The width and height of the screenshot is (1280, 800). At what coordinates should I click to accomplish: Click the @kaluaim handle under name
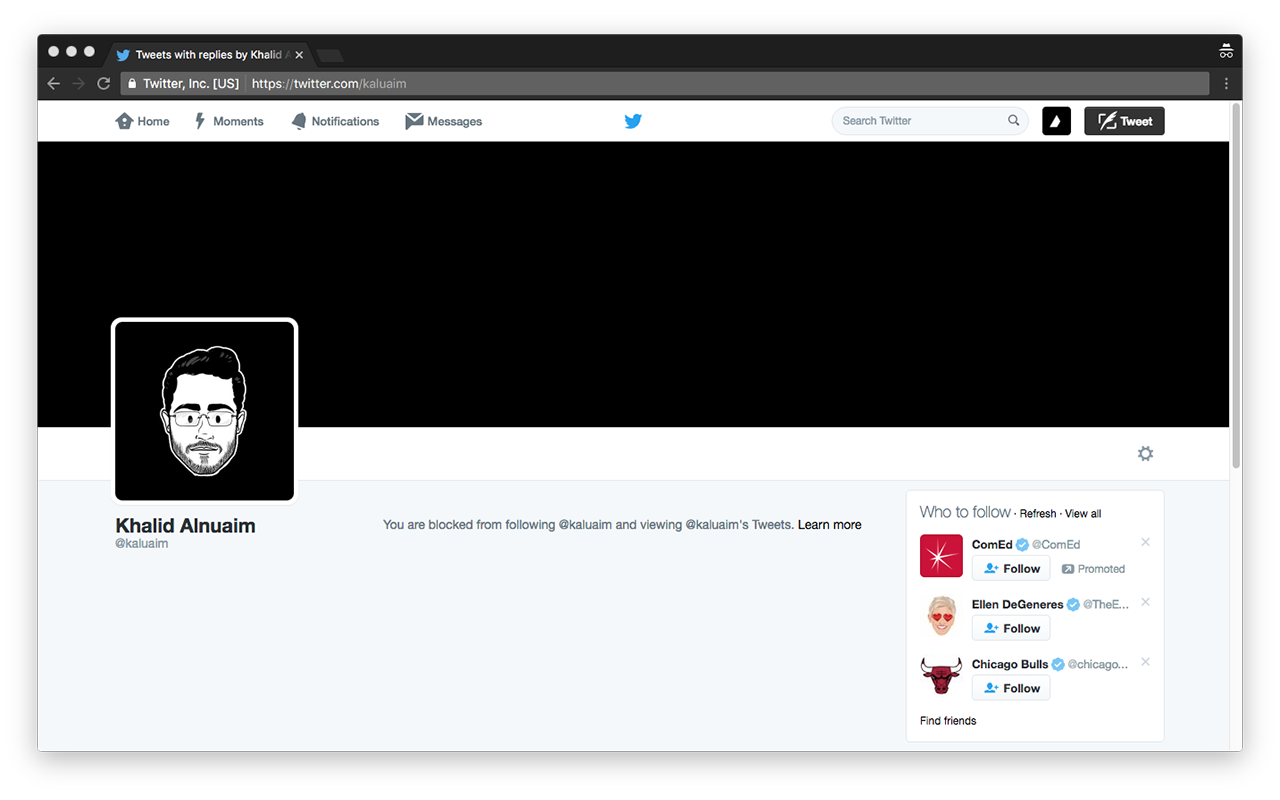[142, 544]
